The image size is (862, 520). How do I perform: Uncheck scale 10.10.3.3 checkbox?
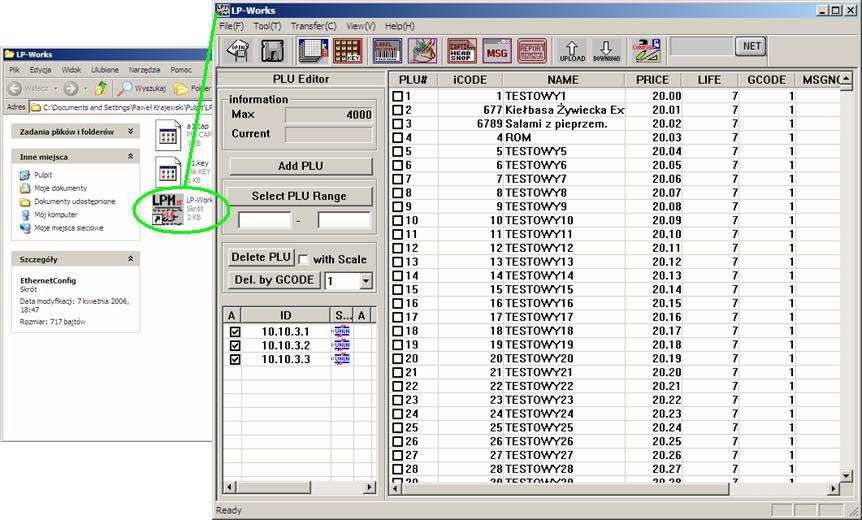[x=235, y=359]
